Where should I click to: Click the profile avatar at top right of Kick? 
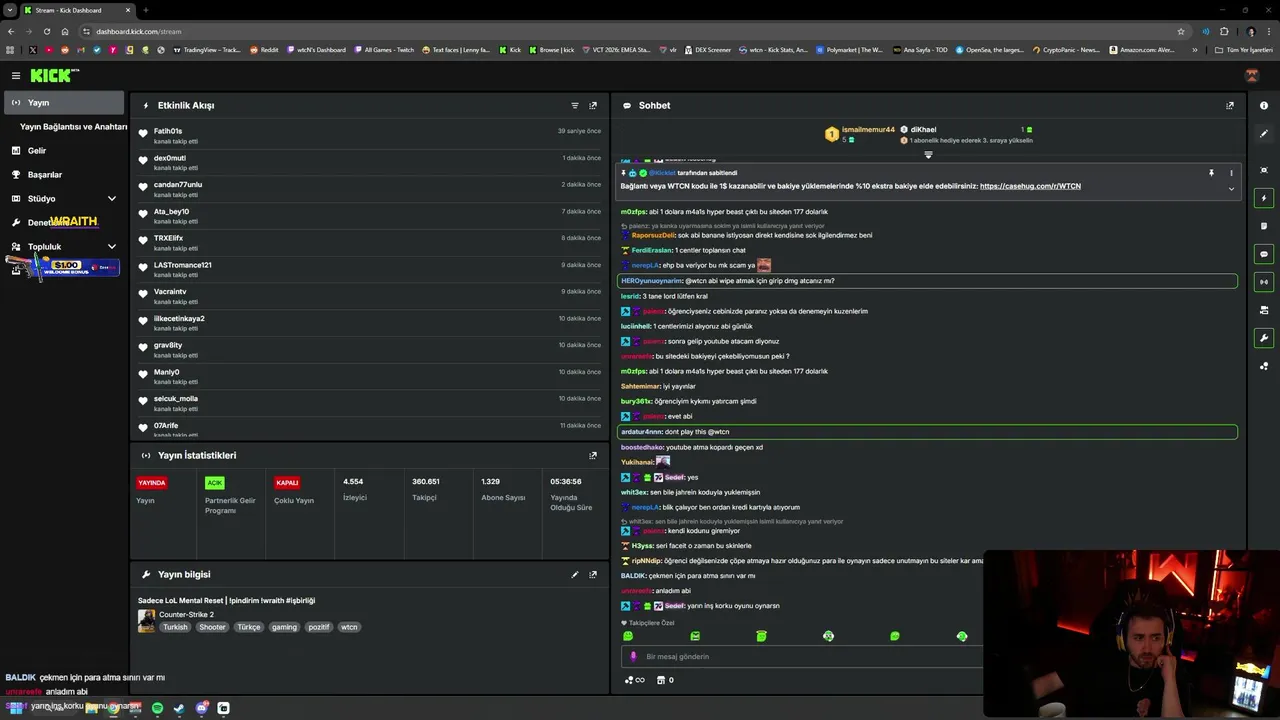(x=1251, y=75)
